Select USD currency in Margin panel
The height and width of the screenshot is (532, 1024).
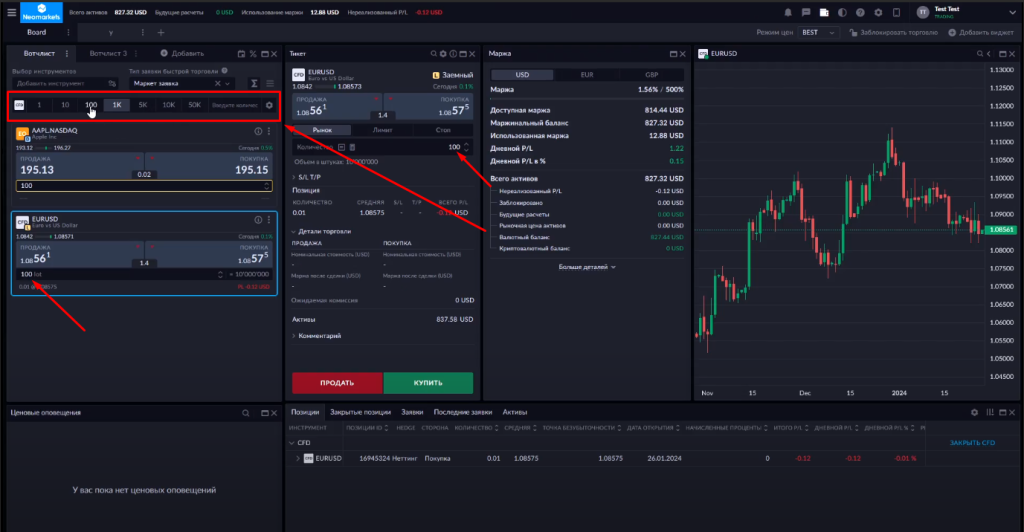point(522,75)
